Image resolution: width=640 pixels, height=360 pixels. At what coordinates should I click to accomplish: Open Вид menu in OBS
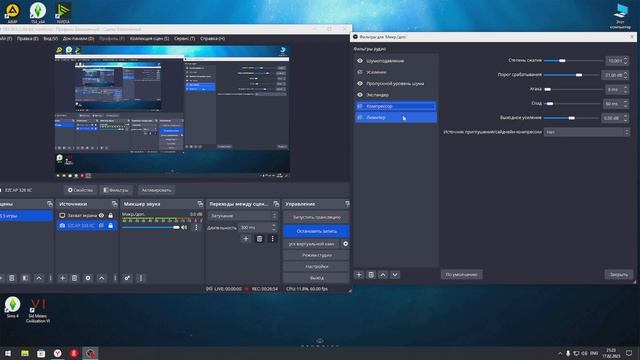tap(51, 38)
